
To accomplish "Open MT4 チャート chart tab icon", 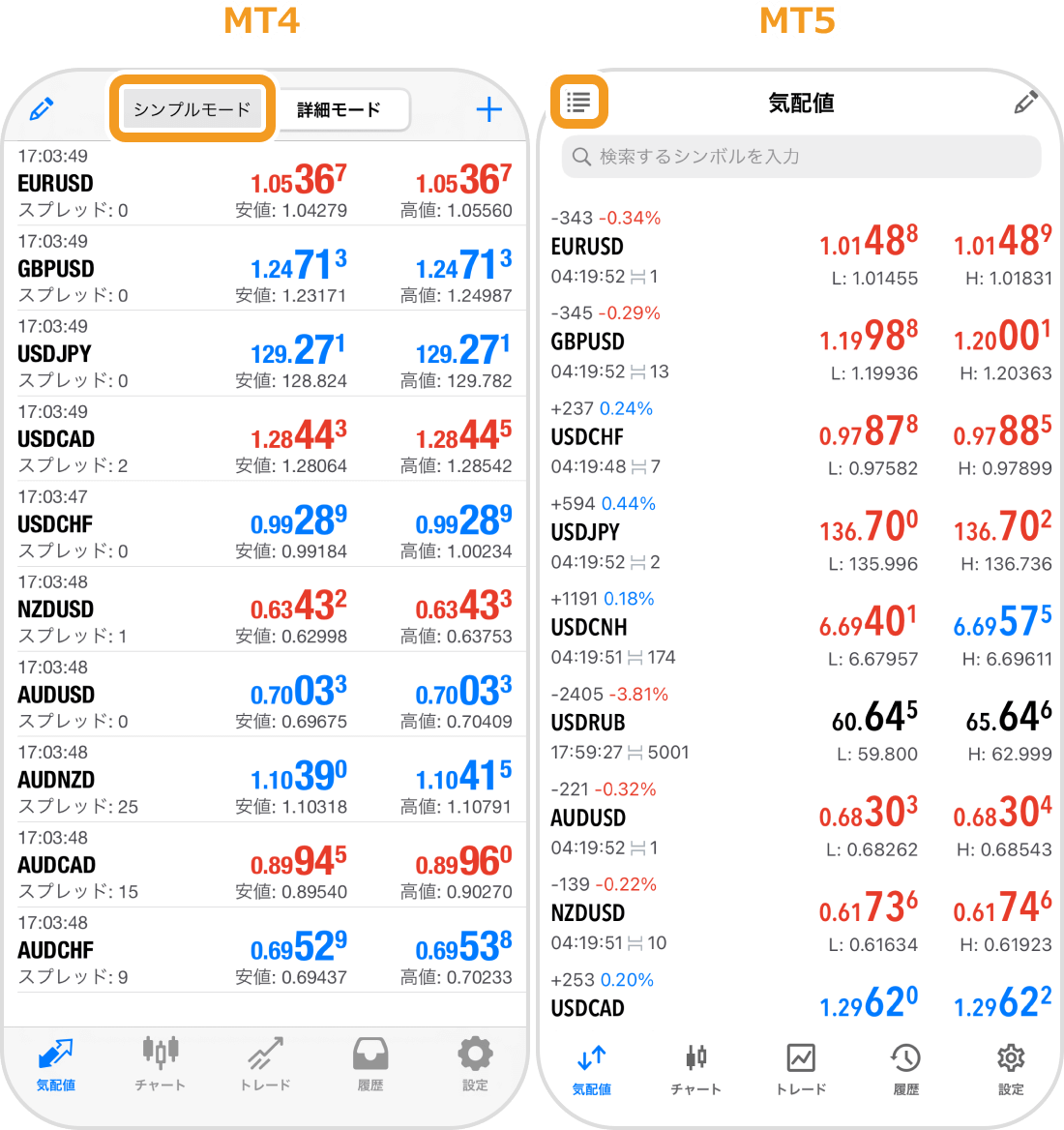I will (160, 1054).
